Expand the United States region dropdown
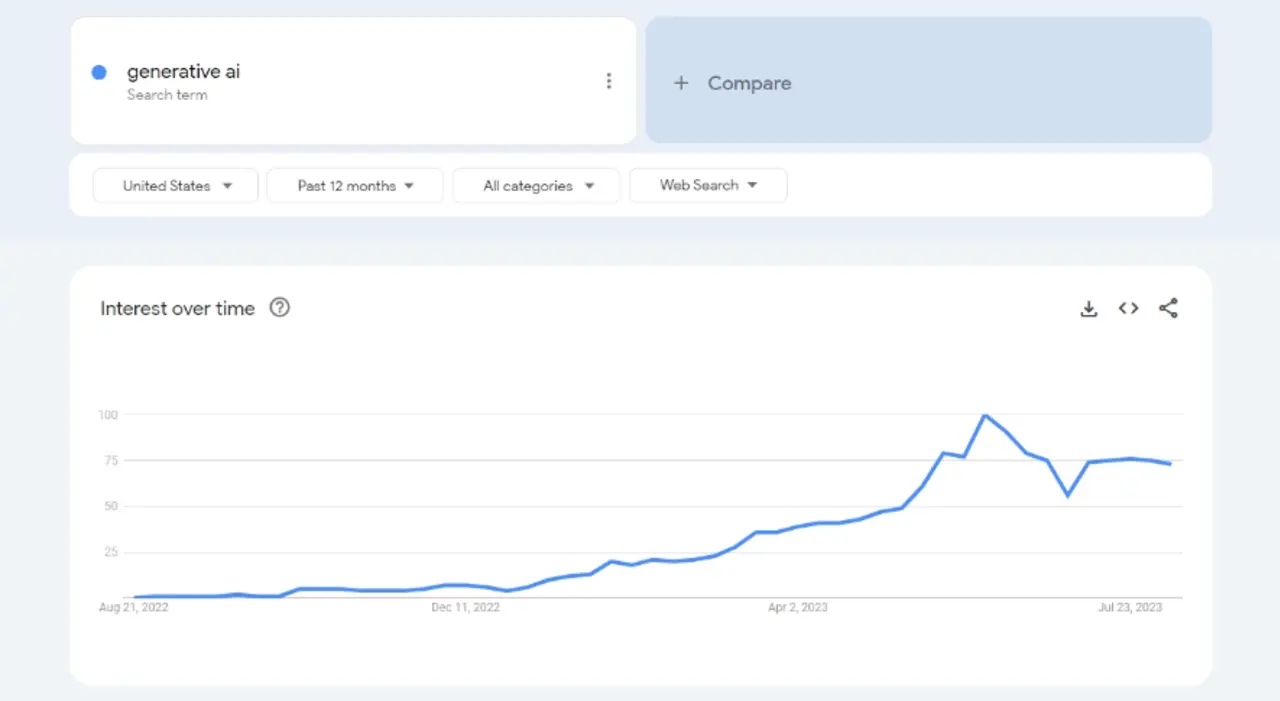 coord(176,186)
